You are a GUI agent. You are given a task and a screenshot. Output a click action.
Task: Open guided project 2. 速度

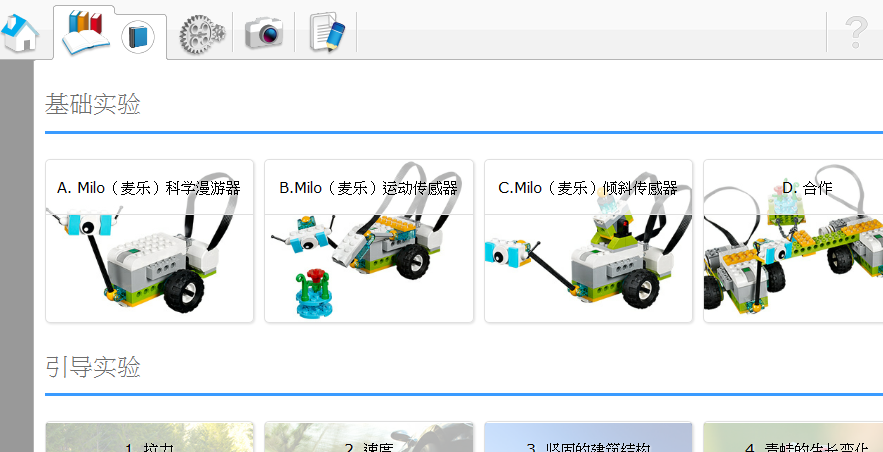point(369,437)
